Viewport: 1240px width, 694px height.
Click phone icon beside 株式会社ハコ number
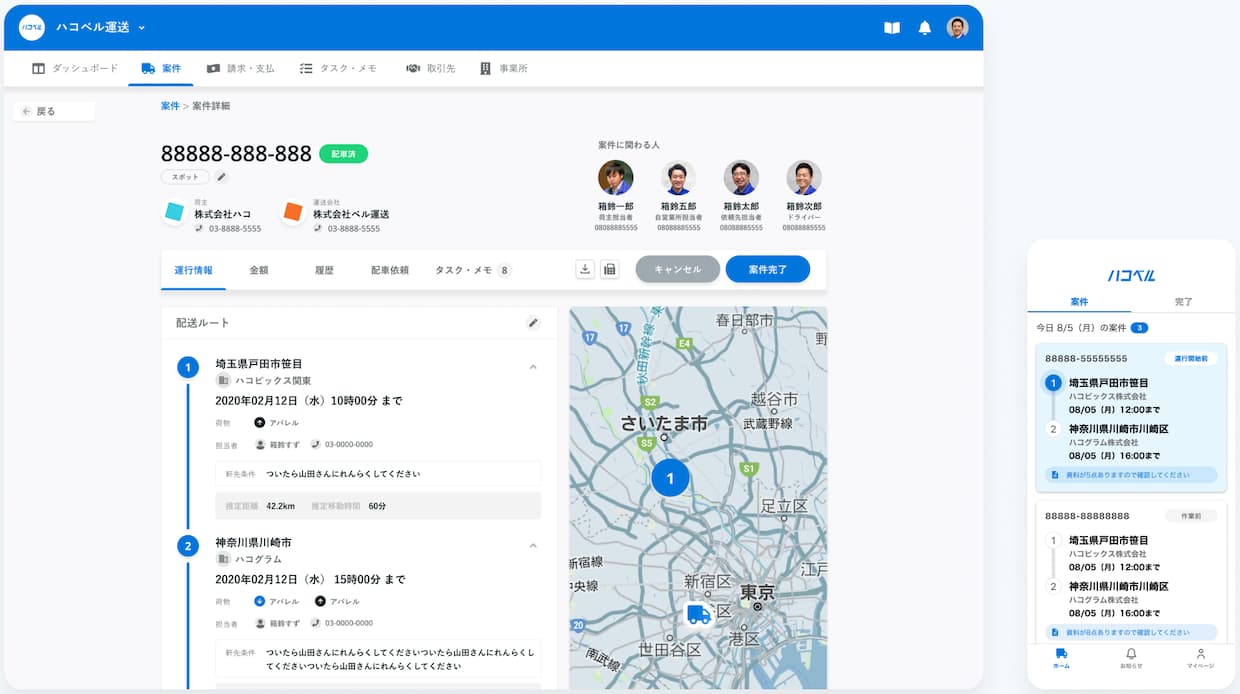(199, 228)
